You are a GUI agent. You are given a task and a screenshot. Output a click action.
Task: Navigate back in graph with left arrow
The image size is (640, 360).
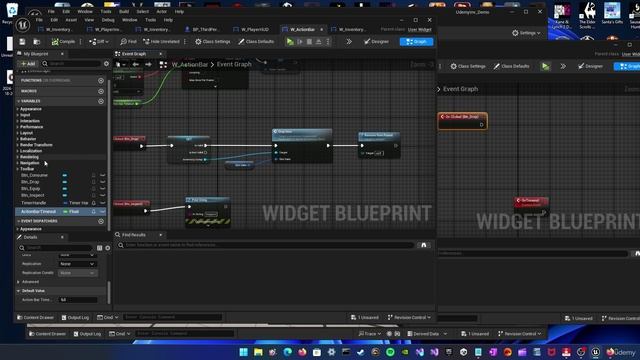click(x=136, y=64)
